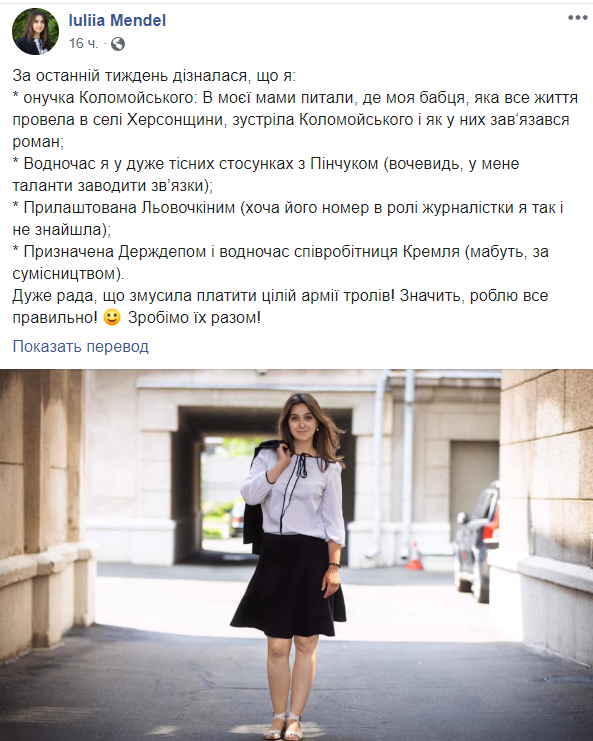This screenshot has width=593, height=741.
Task: Click the word "Кремля" in the post
Action: coord(431,251)
